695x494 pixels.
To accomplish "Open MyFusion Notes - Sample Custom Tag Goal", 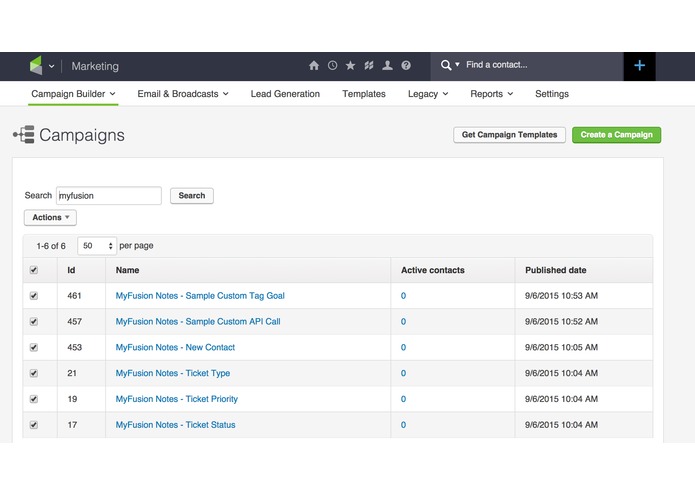I will pyautogui.click(x=200, y=296).
